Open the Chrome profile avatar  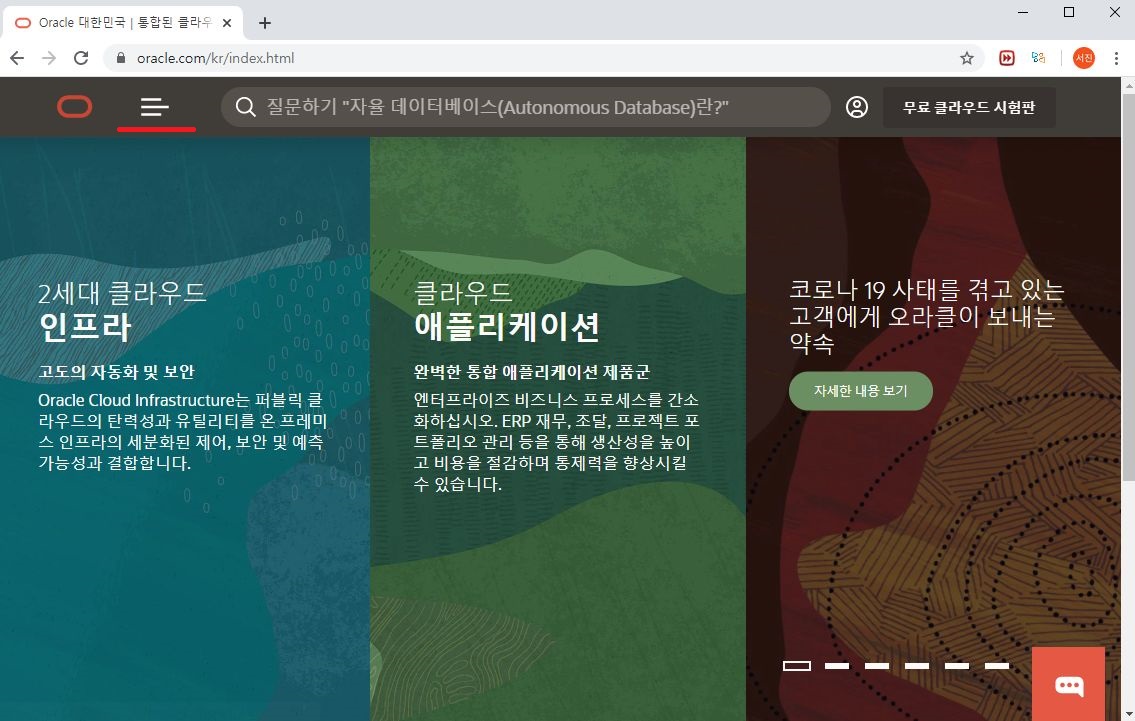[x=1084, y=58]
